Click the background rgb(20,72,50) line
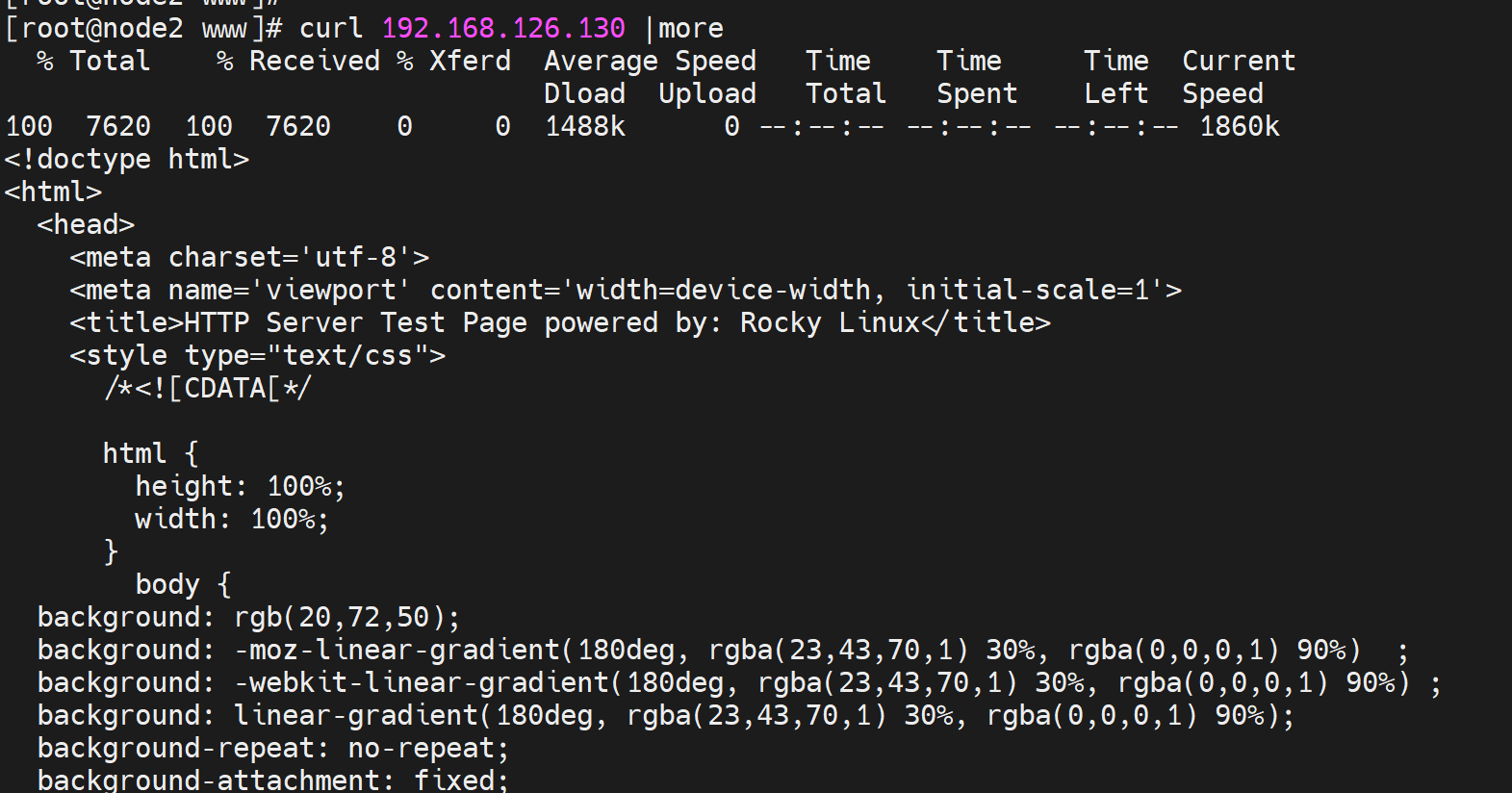The width and height of the screenshot is (1512, 793). (249, 618)
